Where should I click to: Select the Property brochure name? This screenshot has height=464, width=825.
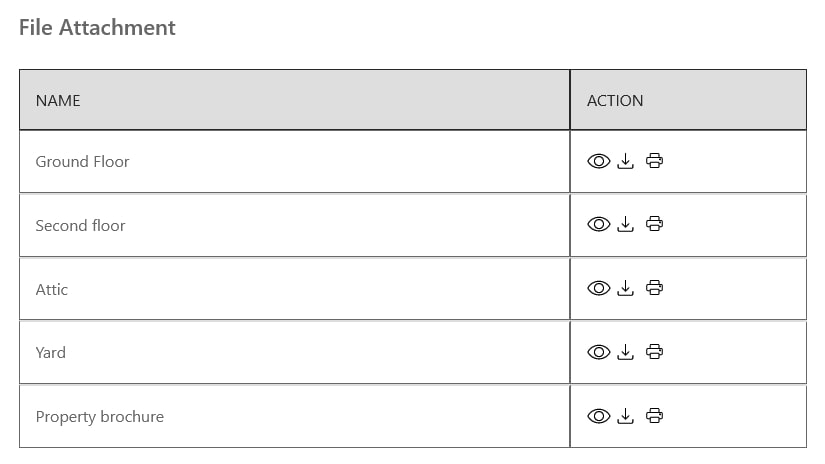coord(99,416)
